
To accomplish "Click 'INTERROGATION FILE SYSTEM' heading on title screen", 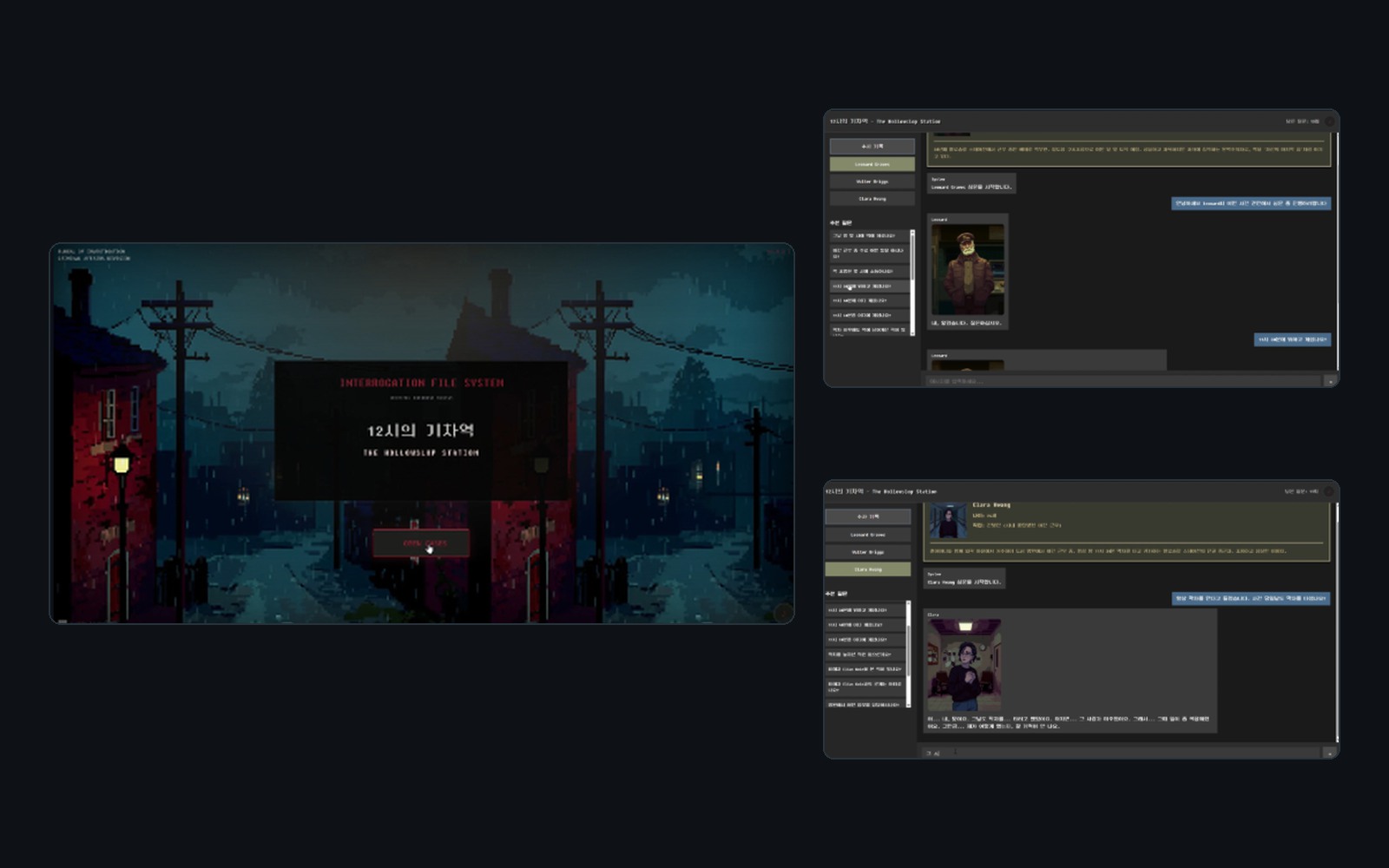I will 421,383.
